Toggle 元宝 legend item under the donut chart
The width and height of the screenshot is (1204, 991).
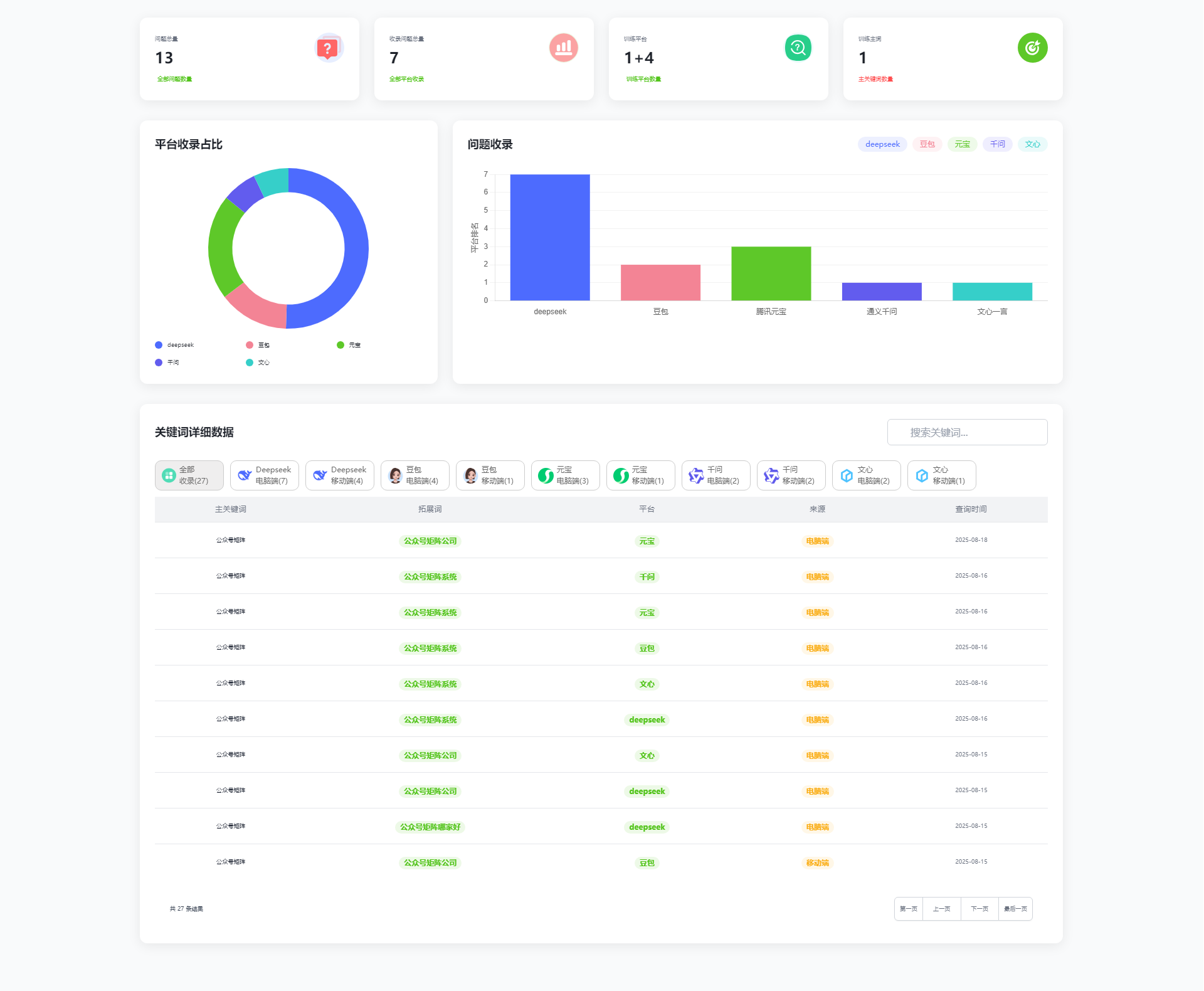tap(349, 345)
